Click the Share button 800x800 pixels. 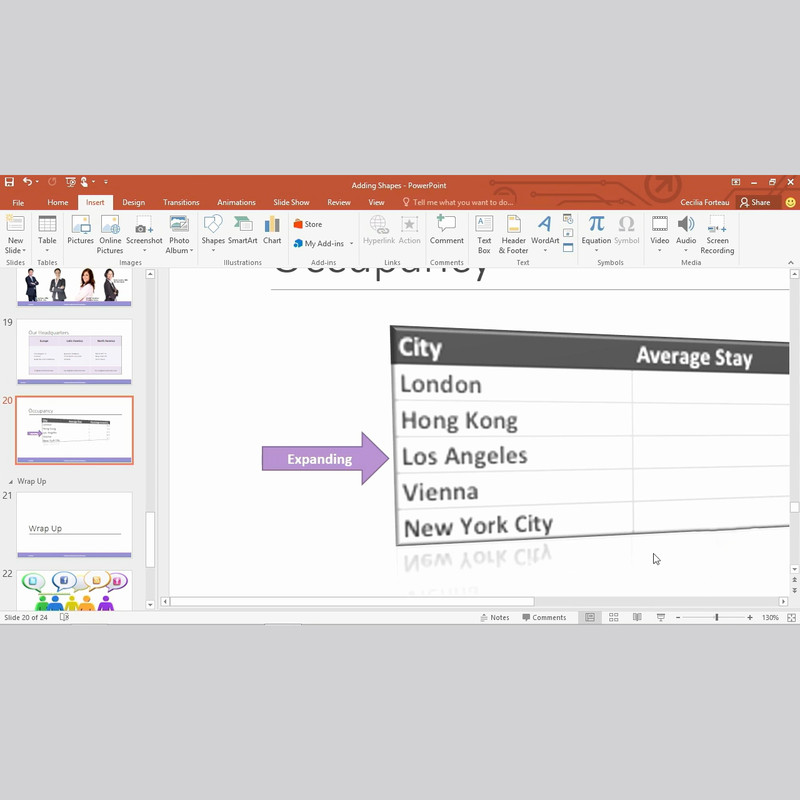pos(755,202)
